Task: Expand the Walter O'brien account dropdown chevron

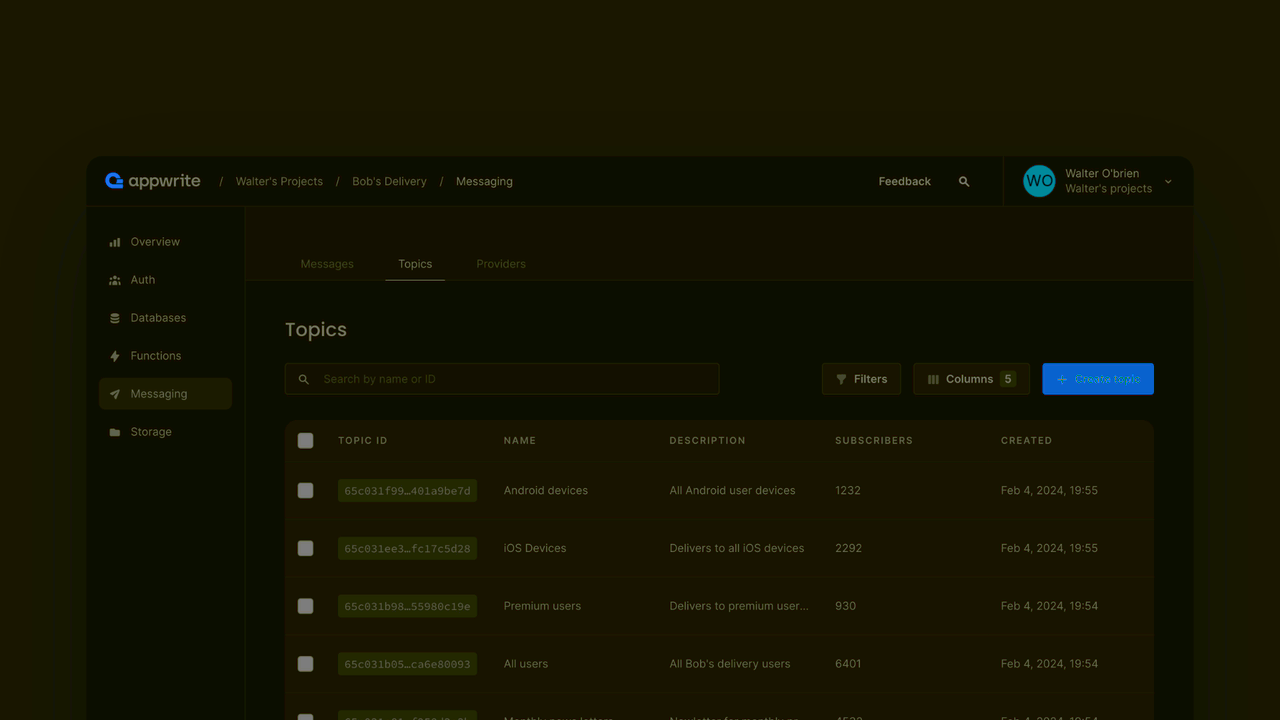Action: 1168,182
